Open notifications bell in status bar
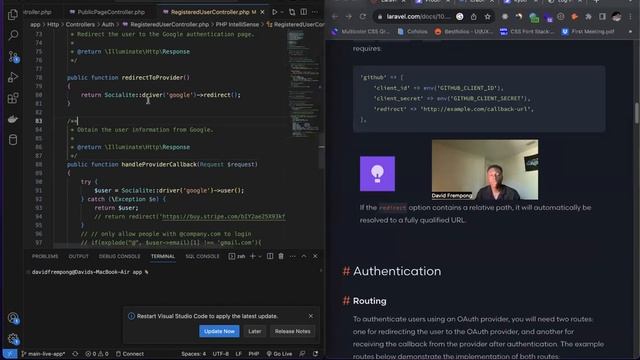The image size is (640, 360). [316, 354]
